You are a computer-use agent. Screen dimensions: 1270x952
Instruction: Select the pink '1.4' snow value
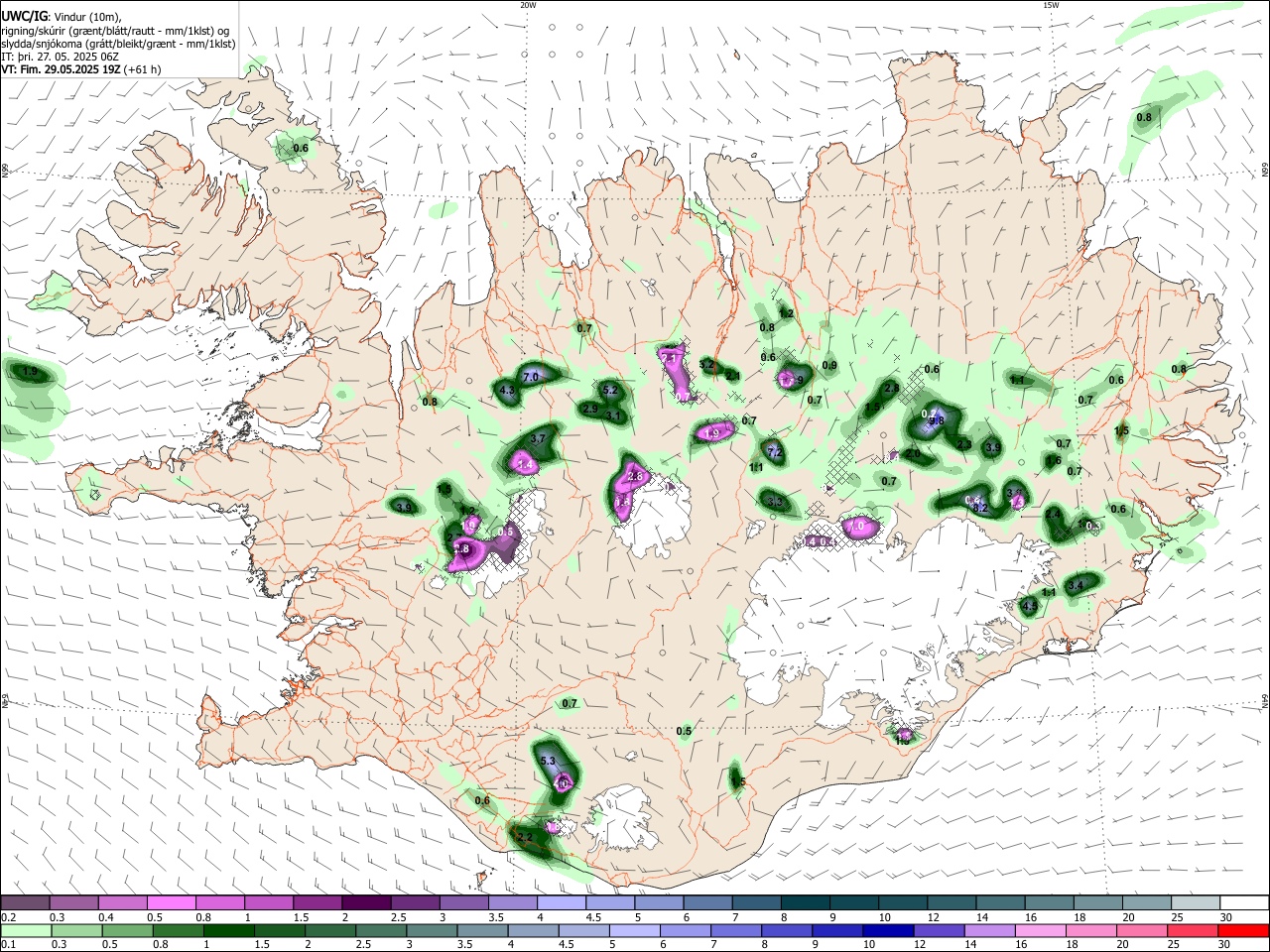tap(526, 464)
